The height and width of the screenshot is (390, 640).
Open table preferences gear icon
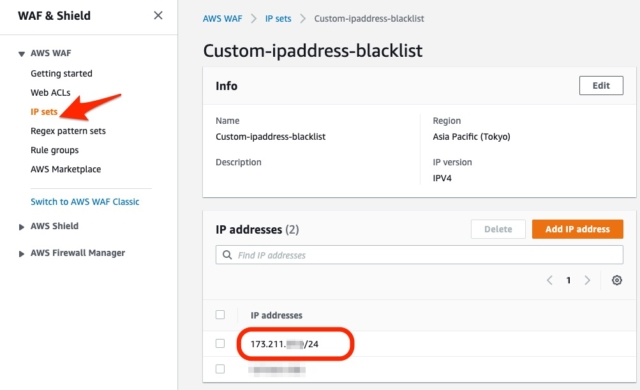(617, 280)
